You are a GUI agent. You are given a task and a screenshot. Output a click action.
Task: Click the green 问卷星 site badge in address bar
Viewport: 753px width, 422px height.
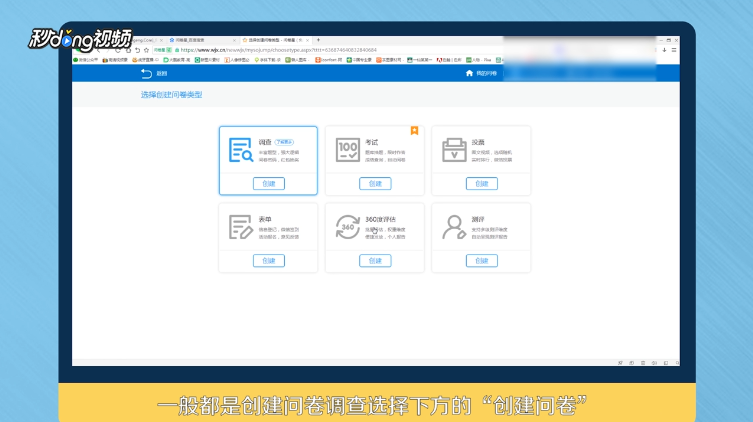pos(162,50)
